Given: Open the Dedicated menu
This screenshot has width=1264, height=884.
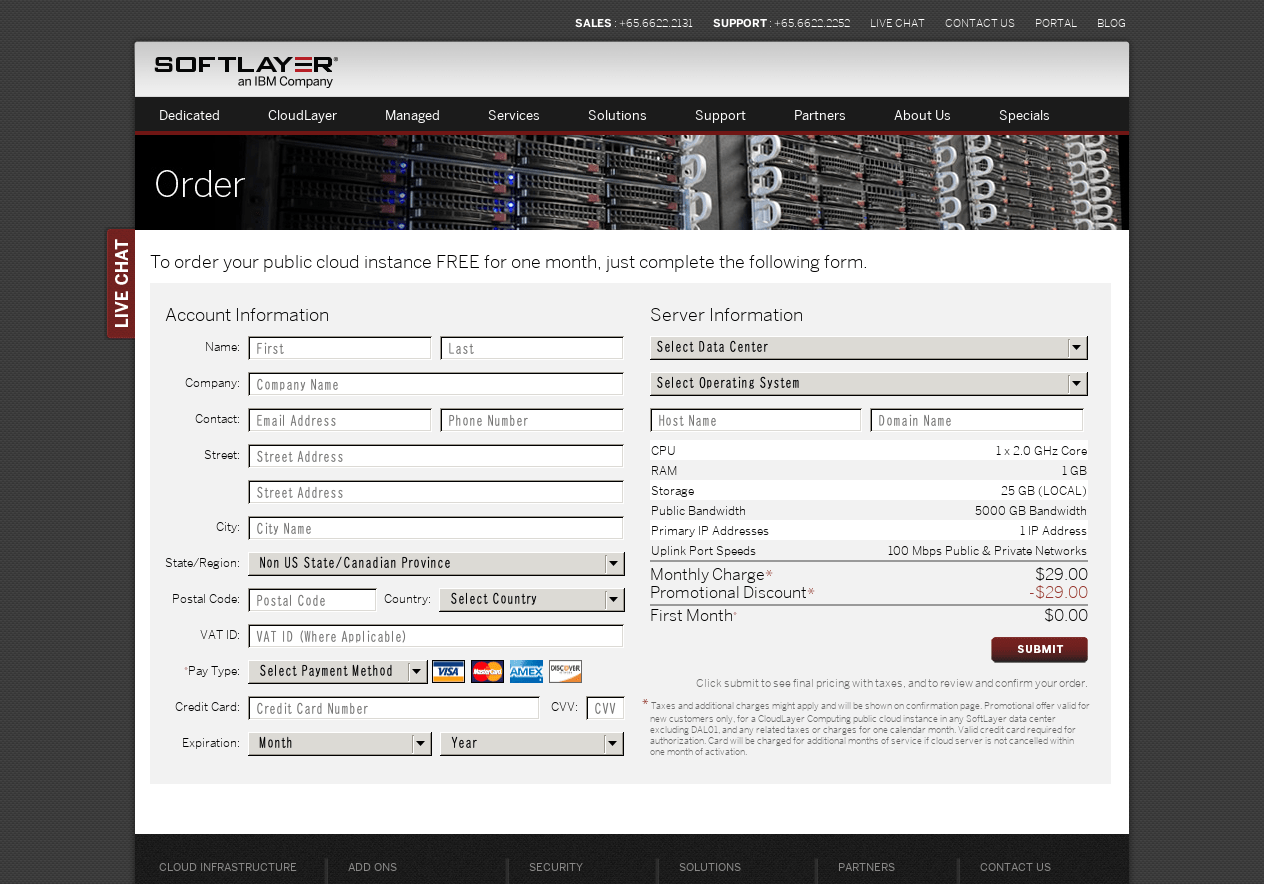Looking at the screenshot, I should pos(189,115).
